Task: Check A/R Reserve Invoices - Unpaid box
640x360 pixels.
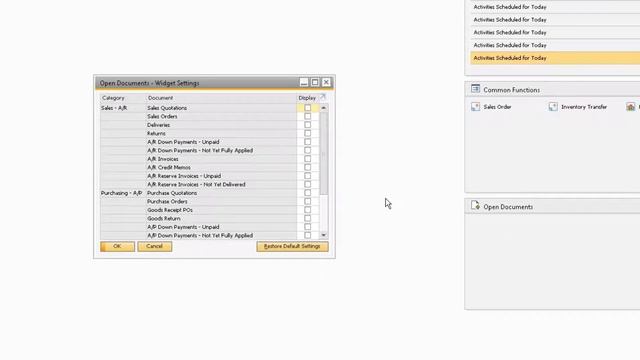Action: tap(307, 176)
